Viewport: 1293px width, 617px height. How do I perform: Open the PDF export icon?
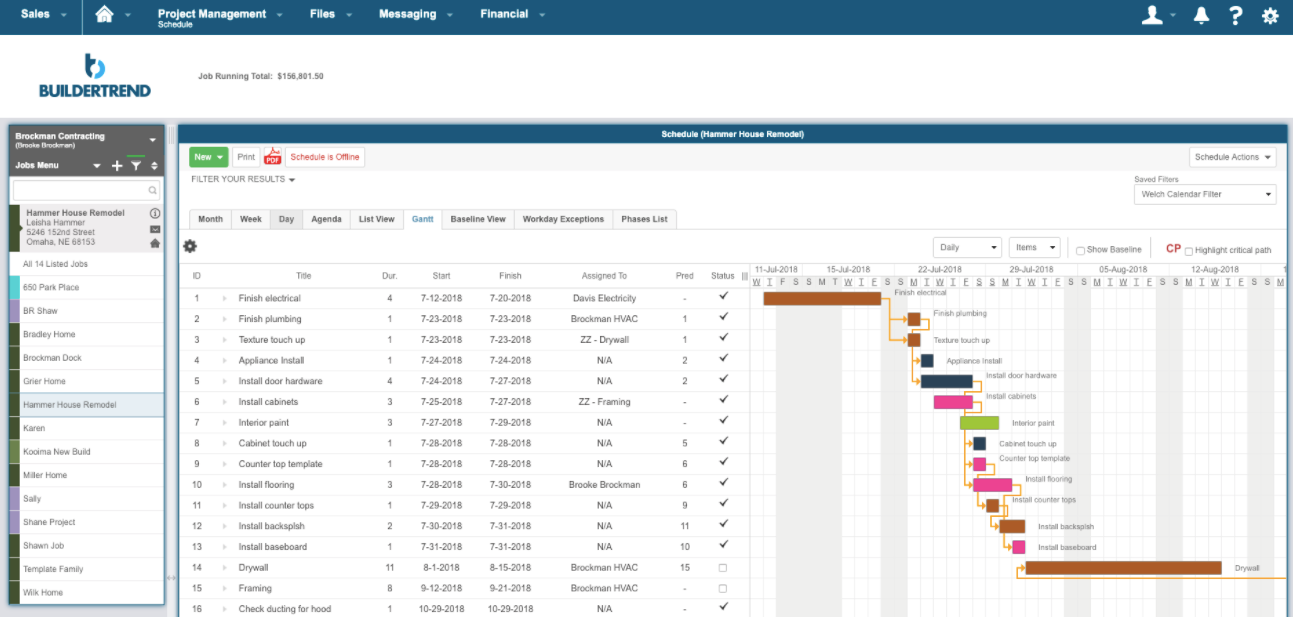[x=272, y=156]
